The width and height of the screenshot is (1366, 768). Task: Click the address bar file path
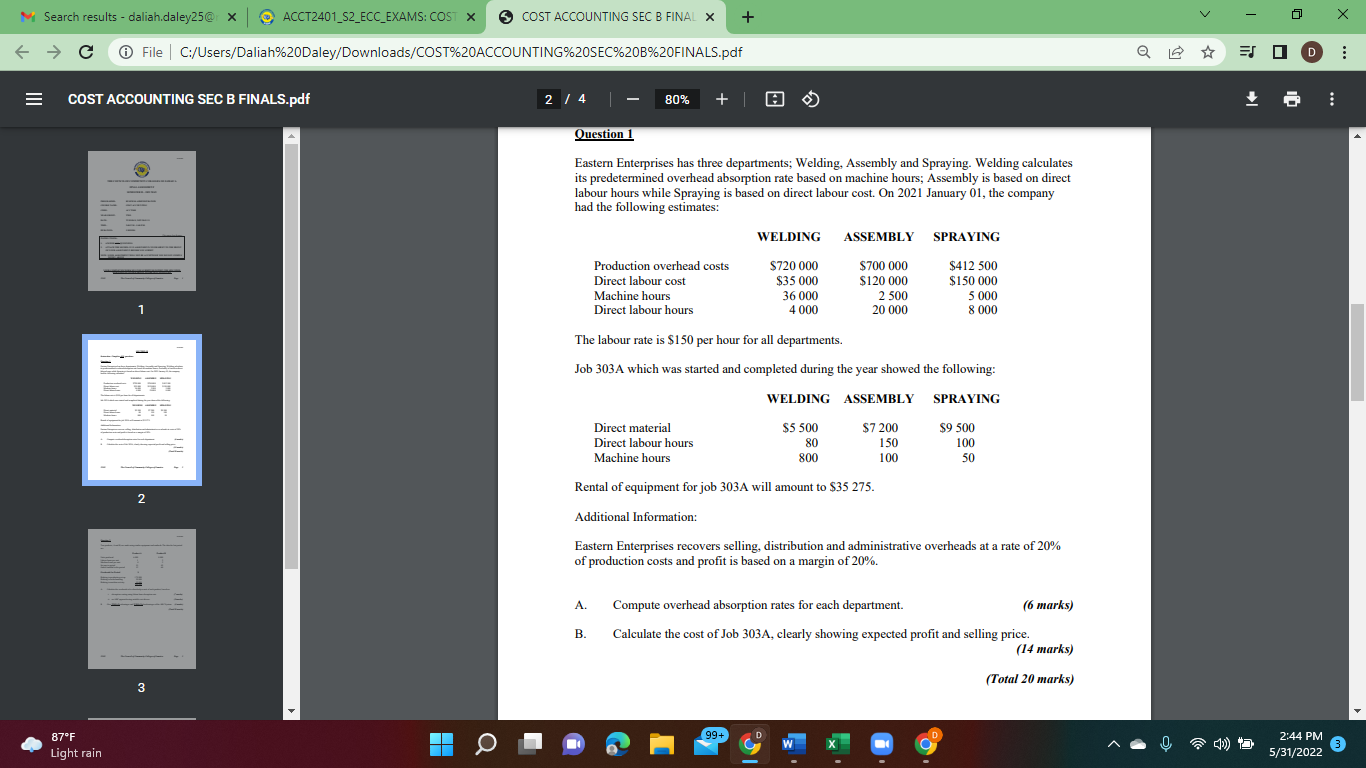tap(461, 52)
